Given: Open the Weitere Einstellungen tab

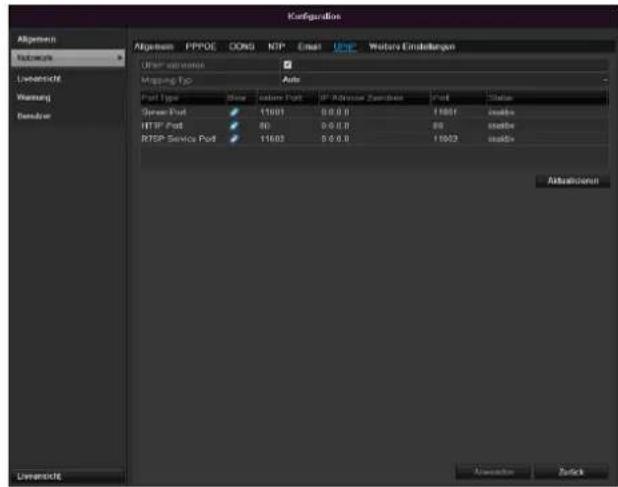Looking at the screenshot, I should pyautogui.click(x=412, y=47).
